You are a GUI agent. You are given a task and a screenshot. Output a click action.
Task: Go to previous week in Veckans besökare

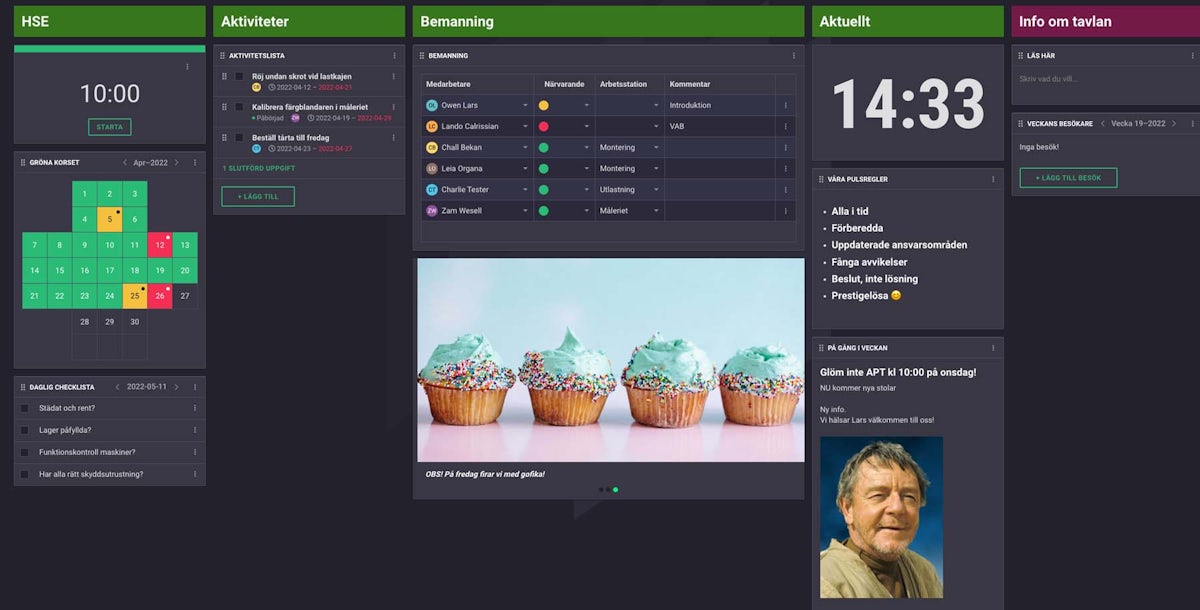1102,124
